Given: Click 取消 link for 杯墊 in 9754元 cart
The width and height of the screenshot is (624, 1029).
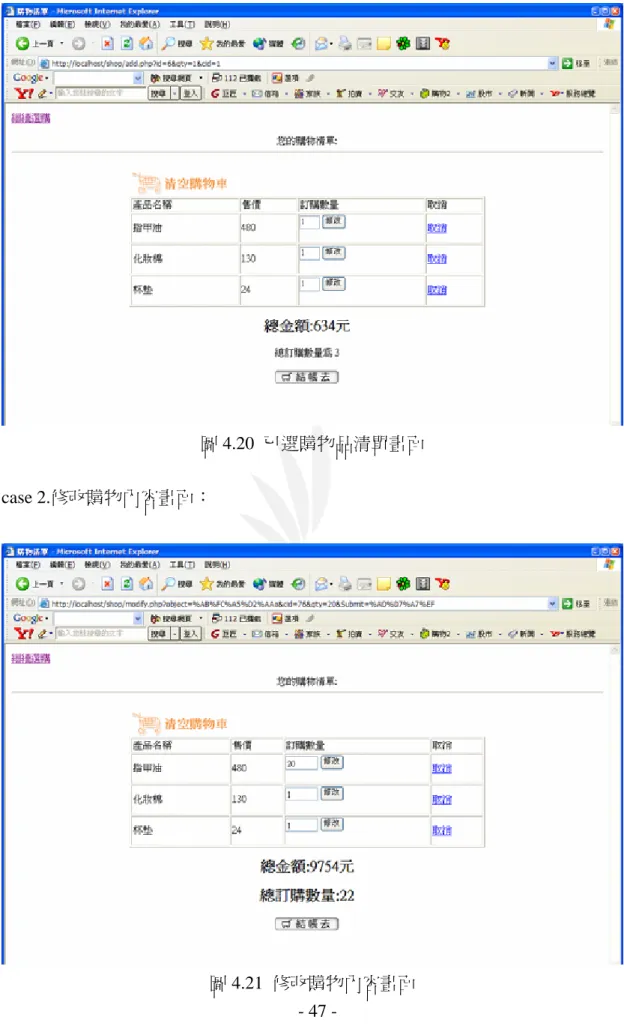Looking at the screenshot, I should tap(442, 830).
